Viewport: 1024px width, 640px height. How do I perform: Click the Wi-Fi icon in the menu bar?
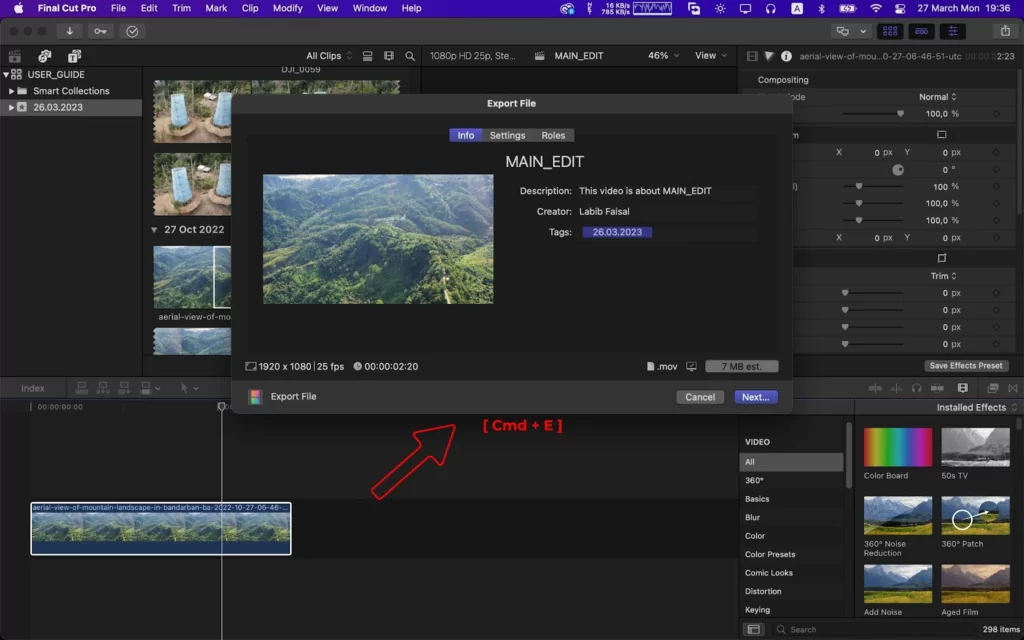pos(876,8)
